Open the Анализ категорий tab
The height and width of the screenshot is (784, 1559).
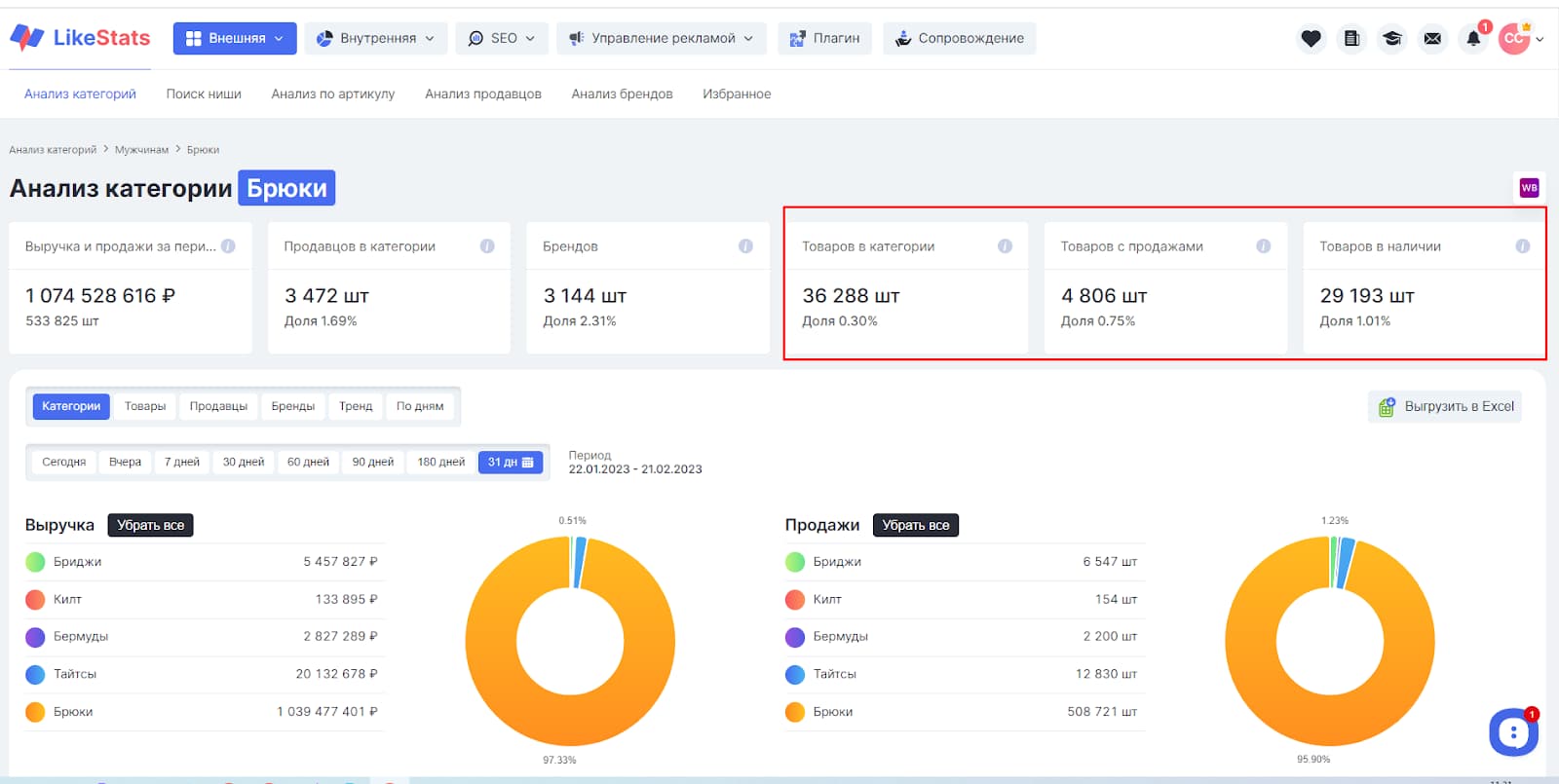[80, 93]
